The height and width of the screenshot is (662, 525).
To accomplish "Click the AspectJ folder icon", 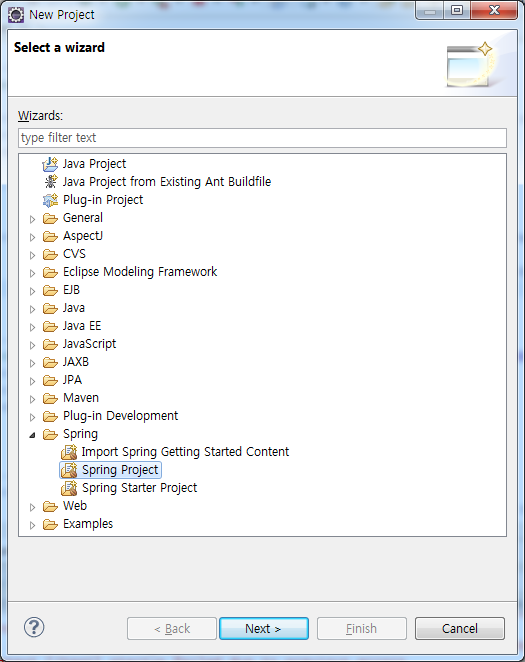I will pyautogui.click(x=50, y=236).
